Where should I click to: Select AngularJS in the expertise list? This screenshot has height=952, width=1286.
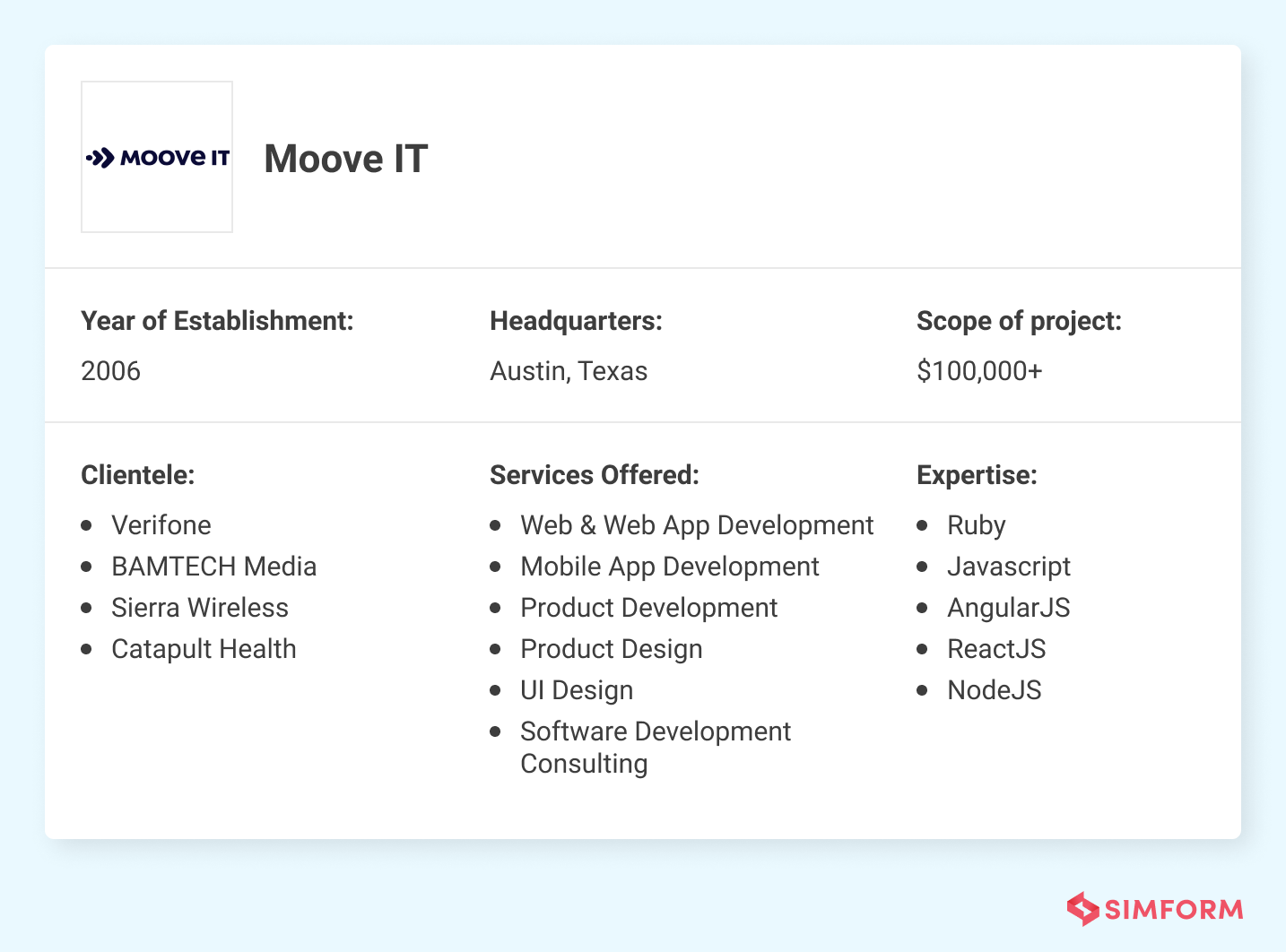1009,608
